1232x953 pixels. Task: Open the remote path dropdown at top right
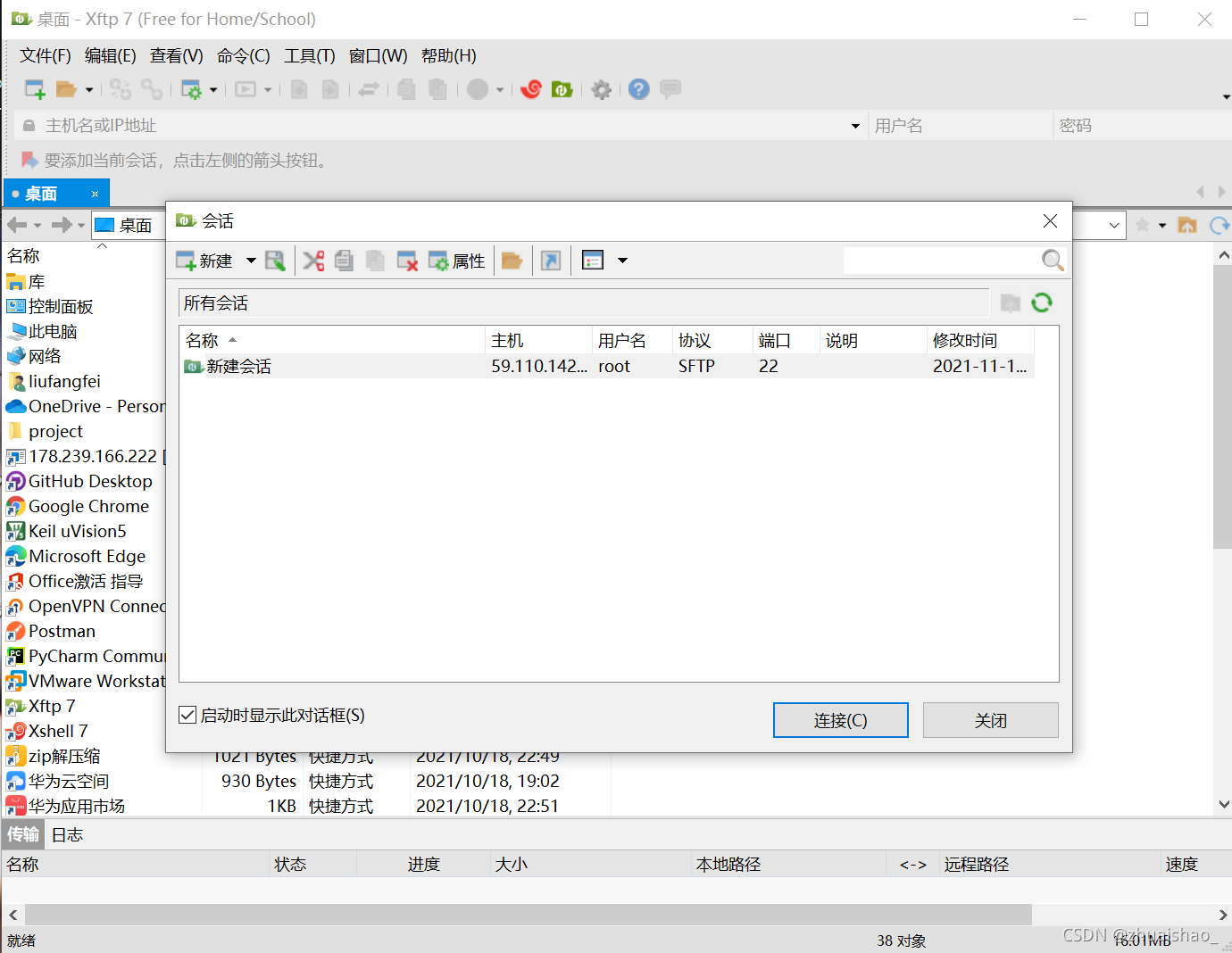click(1114, 225)
